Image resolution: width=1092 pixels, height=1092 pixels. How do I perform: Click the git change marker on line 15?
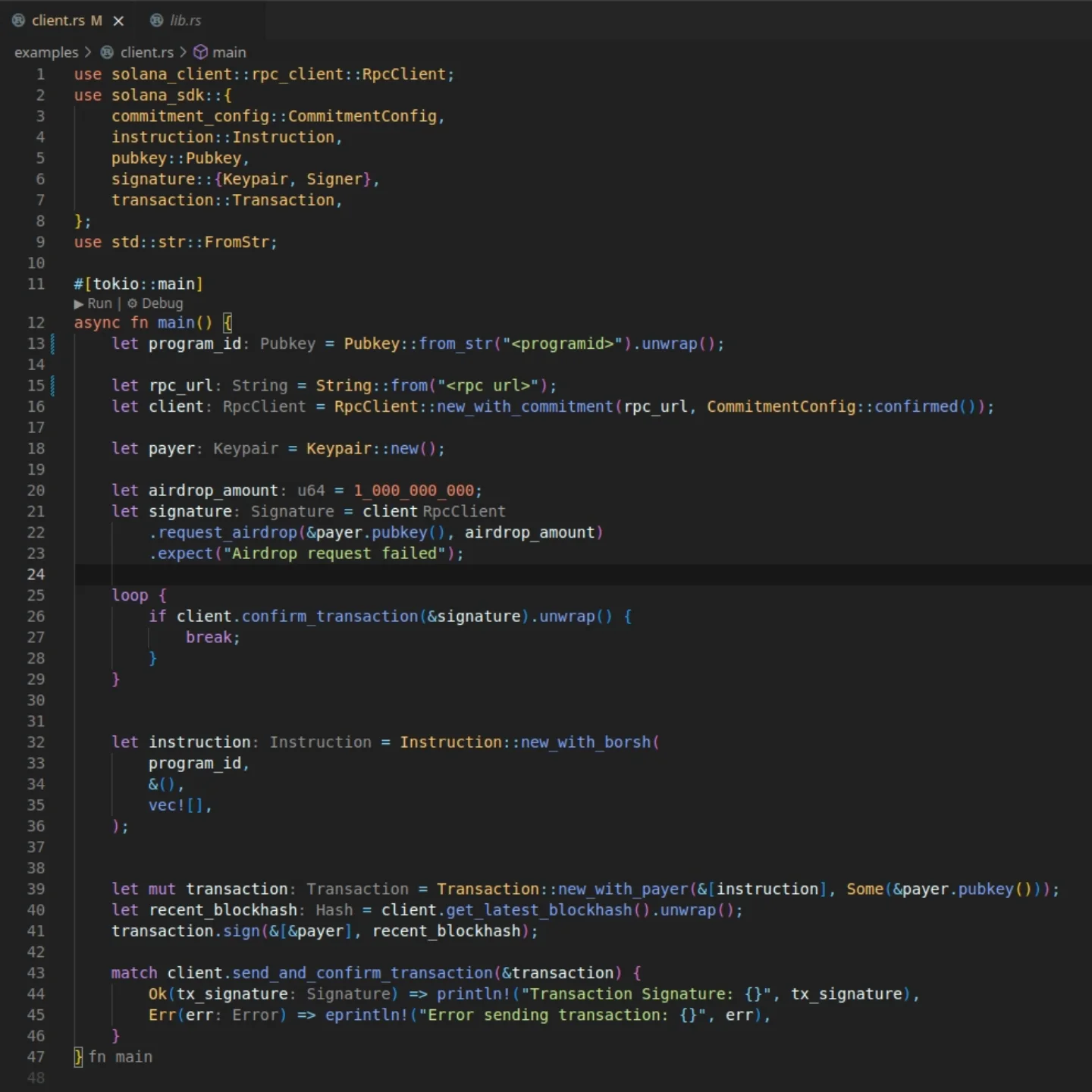tap(52, 385)
